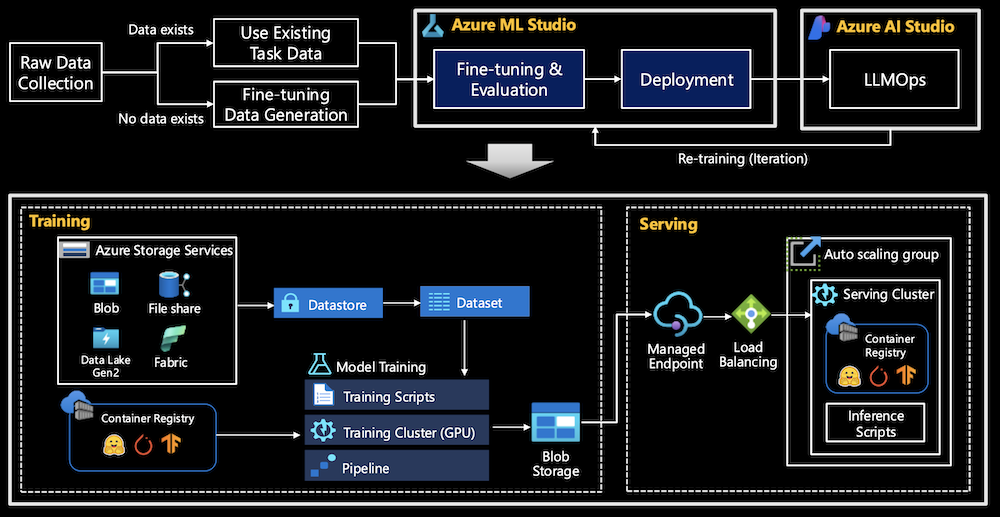Viewport: 1000px width, 517px height.
Task: Click the Model Training flask icon
Action: [320, 365]
